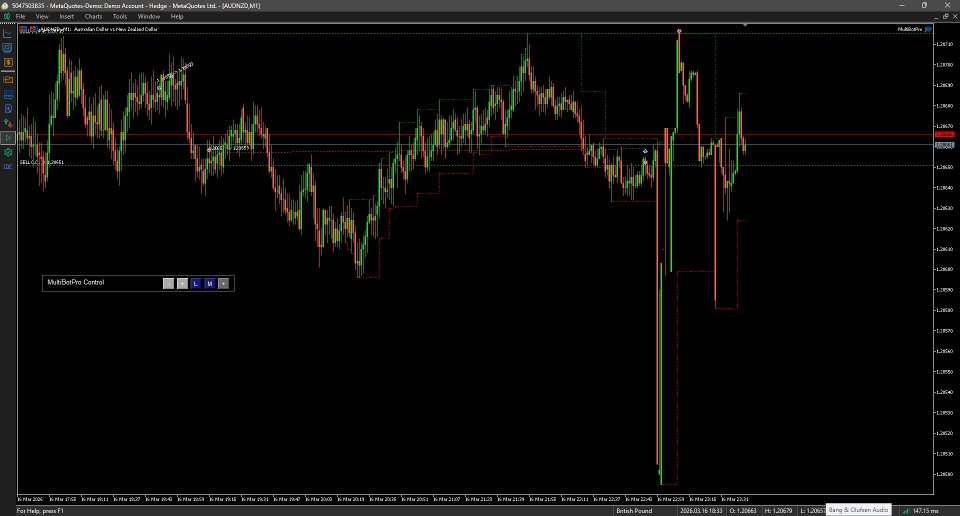Minimize the inner chart window
The height and width of the screenshot is (516, 960).
click(x=936, y=17)
